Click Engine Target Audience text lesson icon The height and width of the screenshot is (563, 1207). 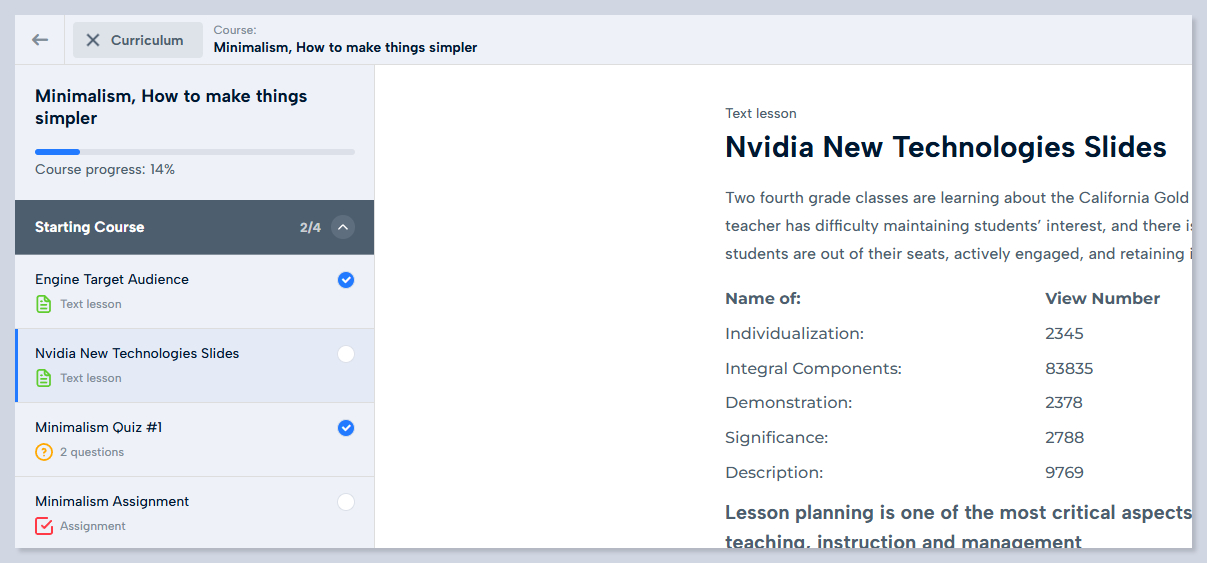pyautogui.click(x=44, y=304)
